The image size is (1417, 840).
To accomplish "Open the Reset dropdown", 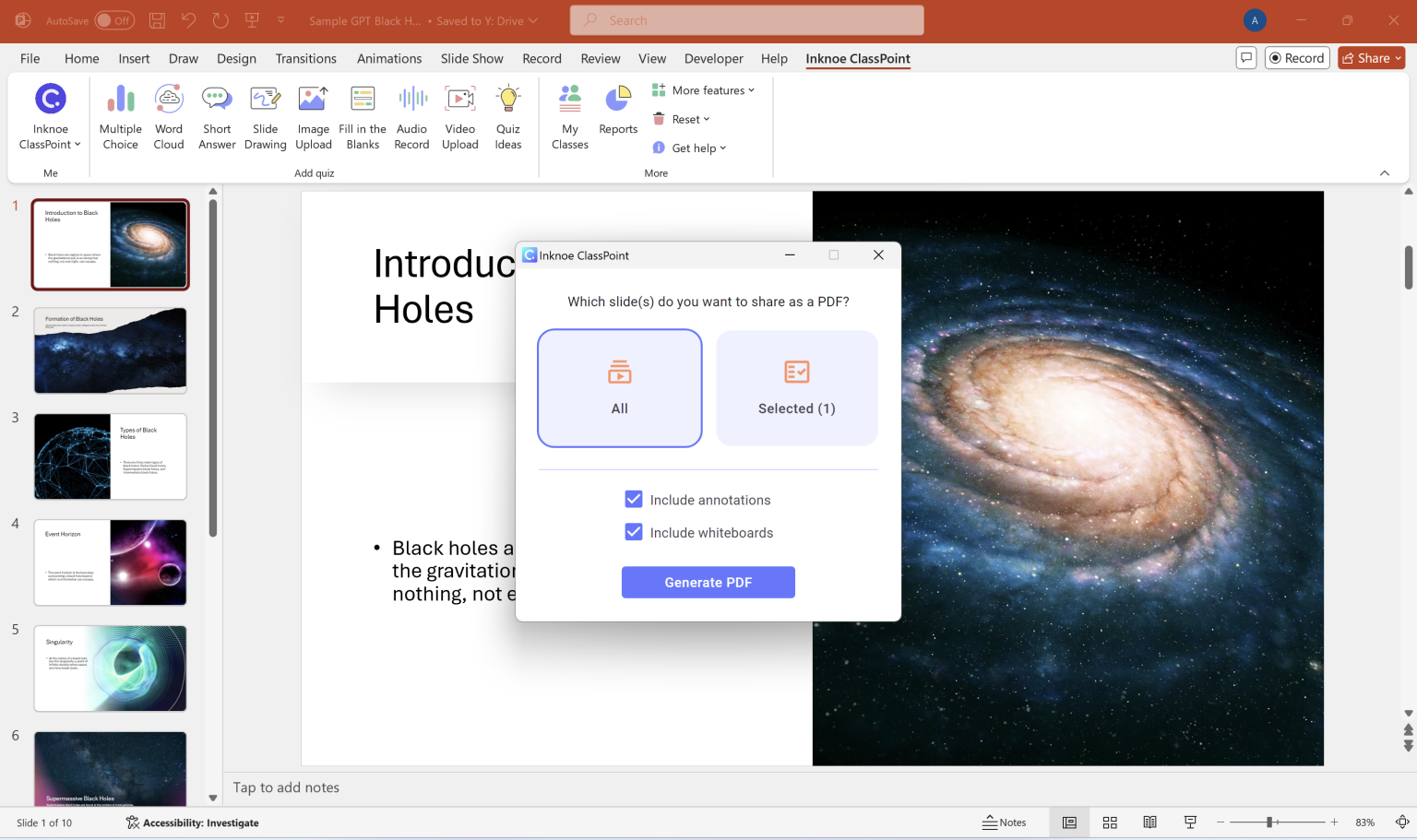I will [682, 118].
